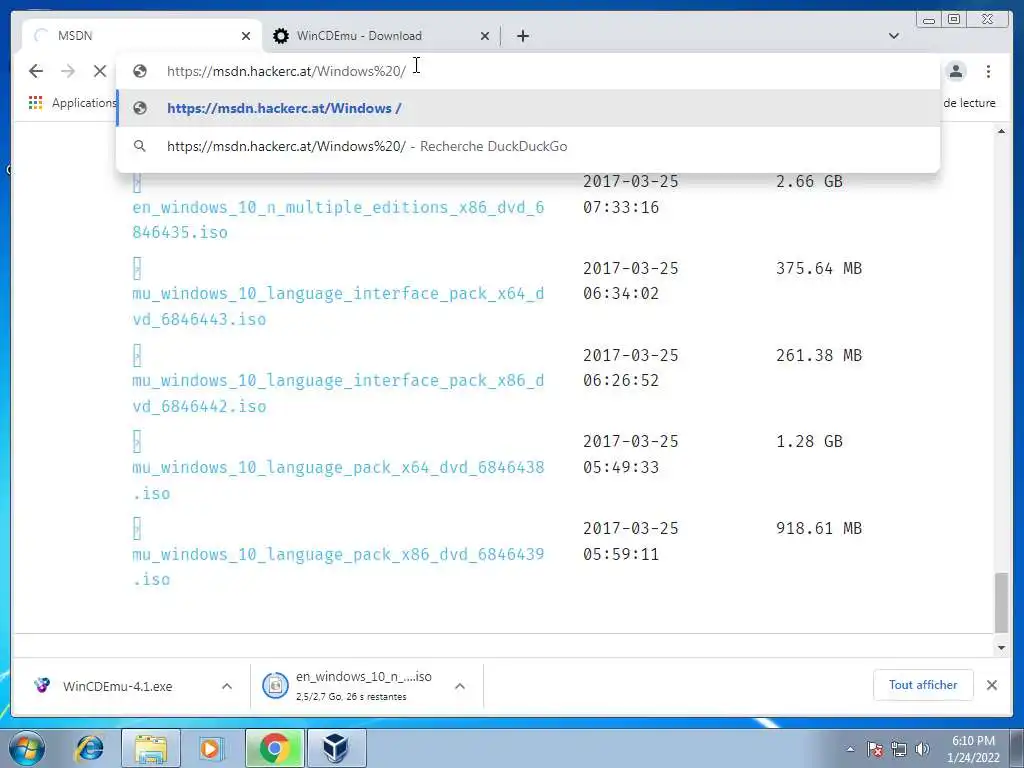
Task: Click the 2017-03-25 06:34:02 date
Action: pyautogui.click(x=631, y=281)
